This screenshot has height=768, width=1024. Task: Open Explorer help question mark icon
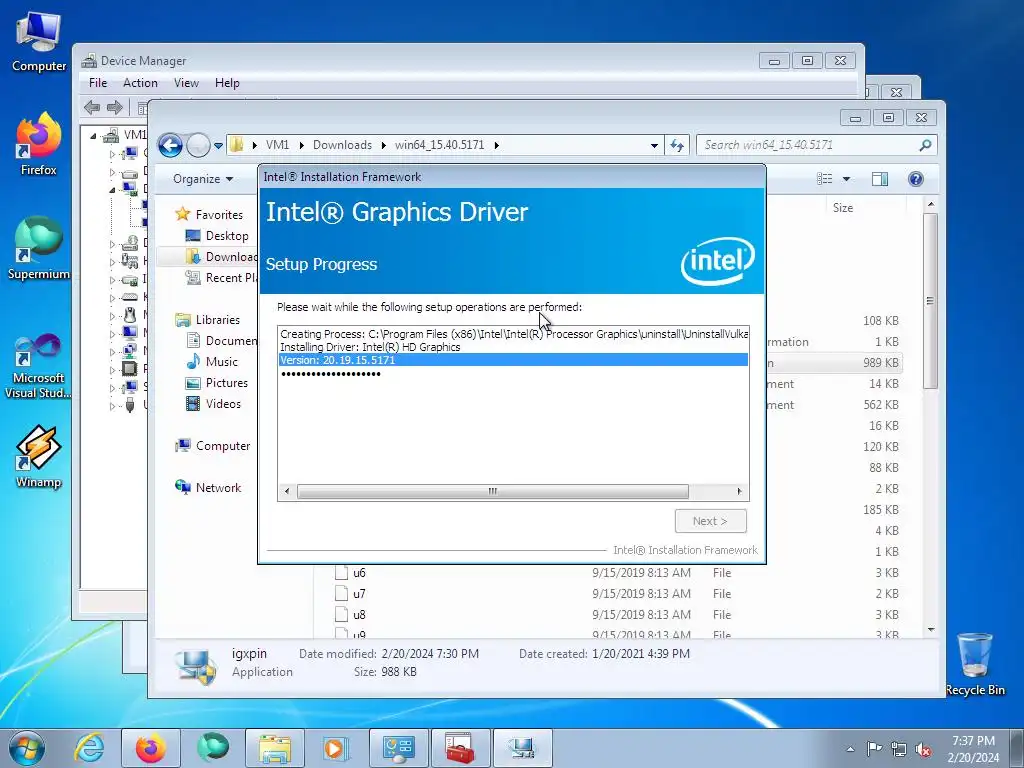[x=916, y=179]
